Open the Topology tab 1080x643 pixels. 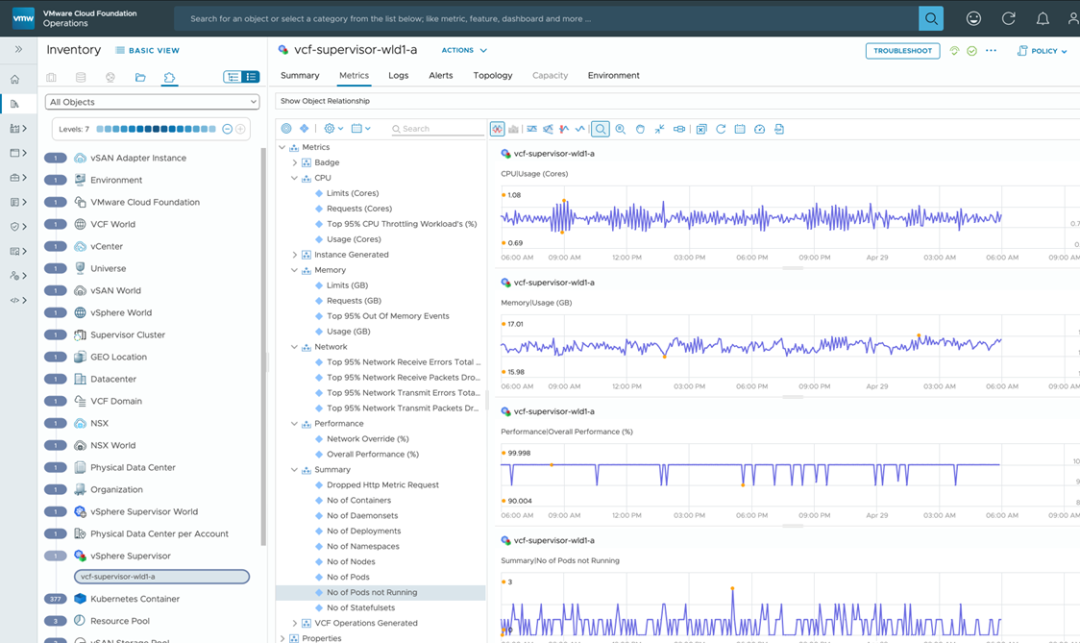tap(492, 76)
